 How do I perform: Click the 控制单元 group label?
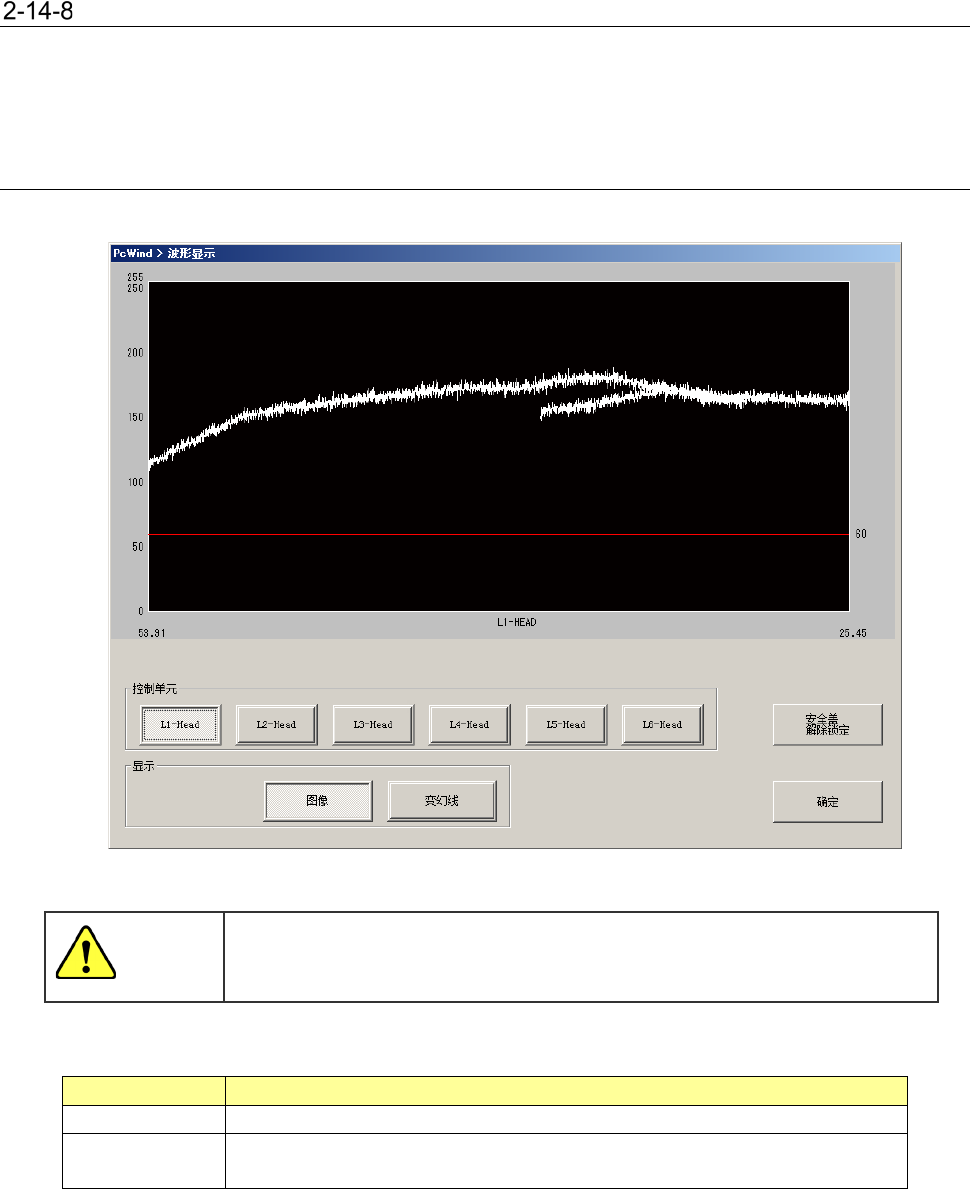click(155, 689)
